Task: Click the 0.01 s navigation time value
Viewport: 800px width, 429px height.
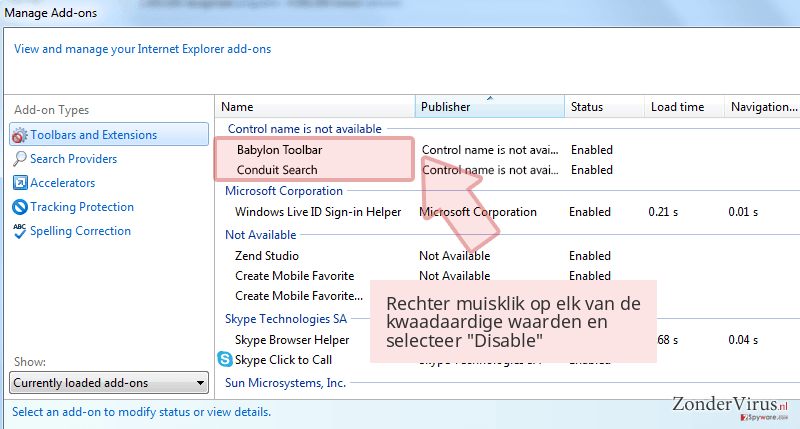Action: click(x=743, y=212)
